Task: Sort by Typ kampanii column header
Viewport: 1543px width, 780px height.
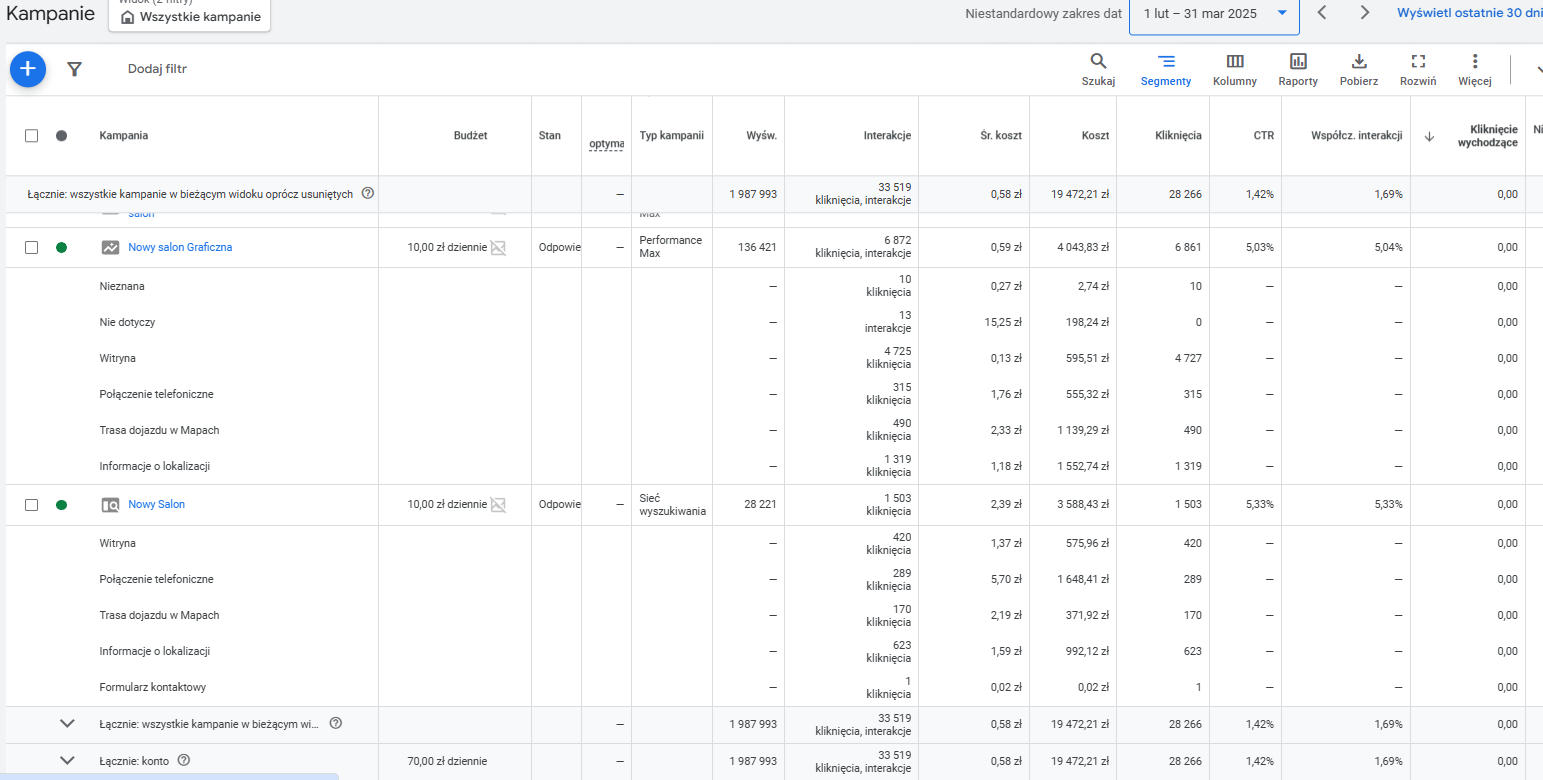Action: click(672, 136)
